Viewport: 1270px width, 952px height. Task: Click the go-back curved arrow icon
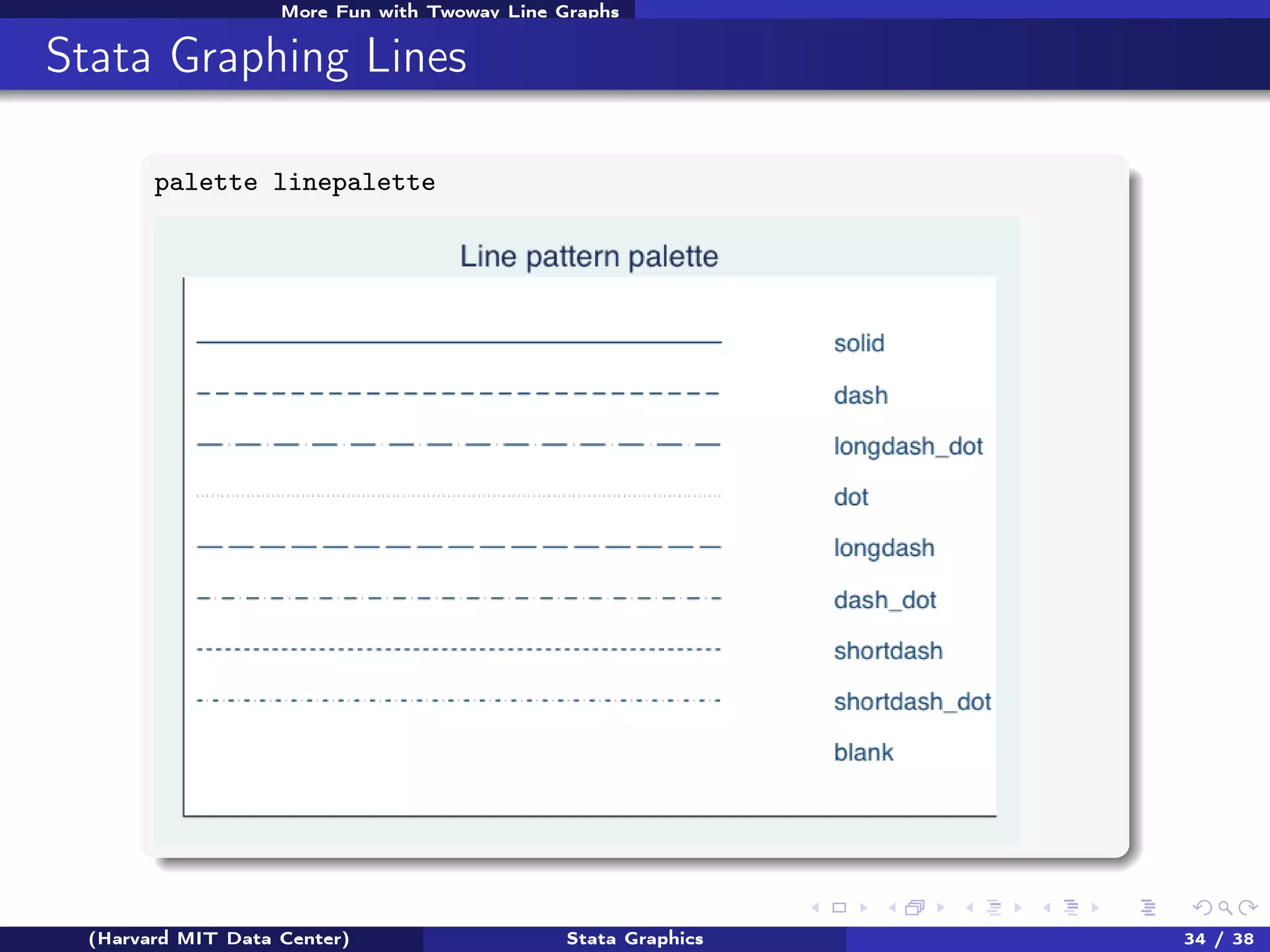1202,908
